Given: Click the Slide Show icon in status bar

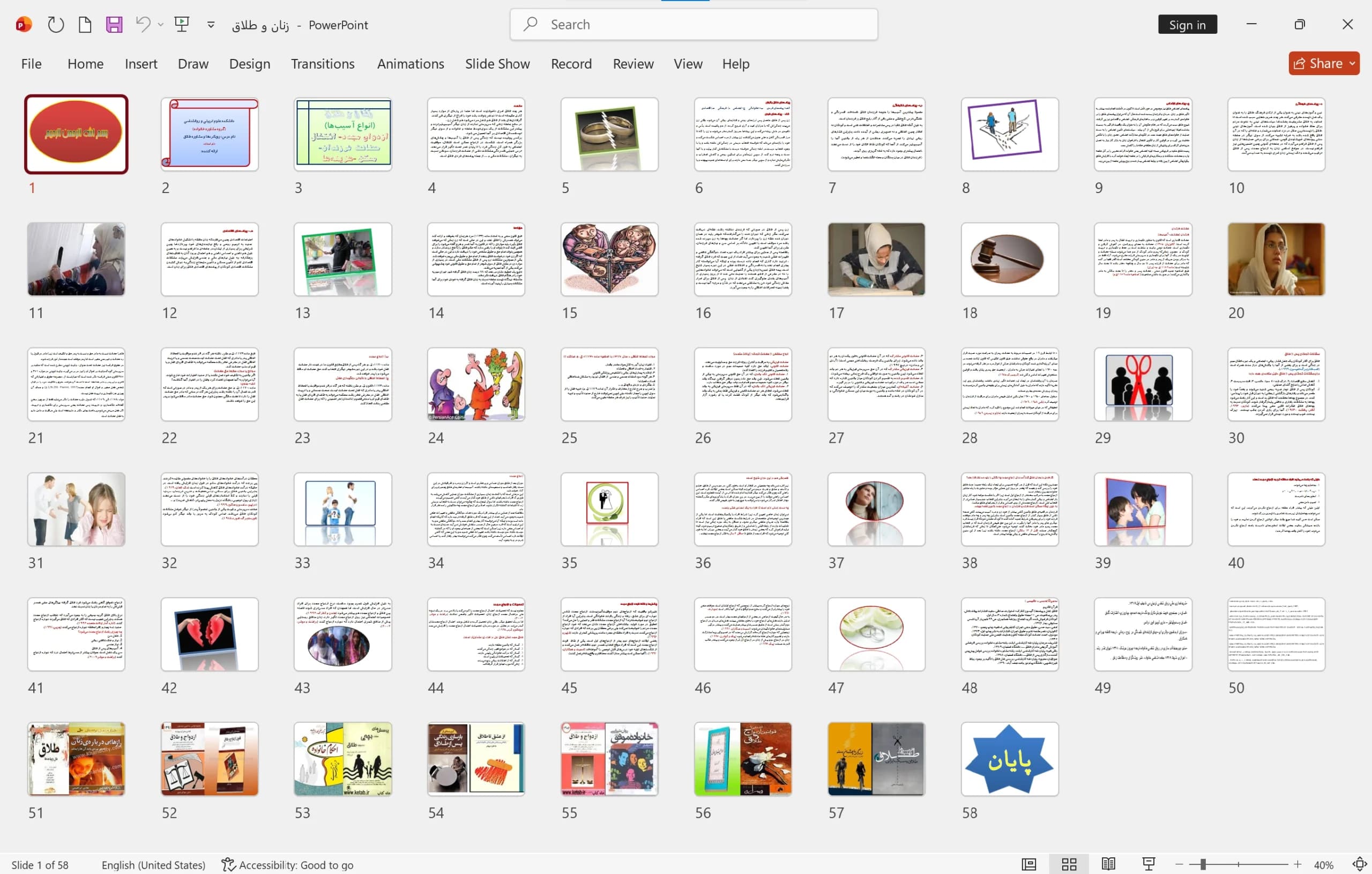Looking at the screenshot, I should coord(1149,864).
